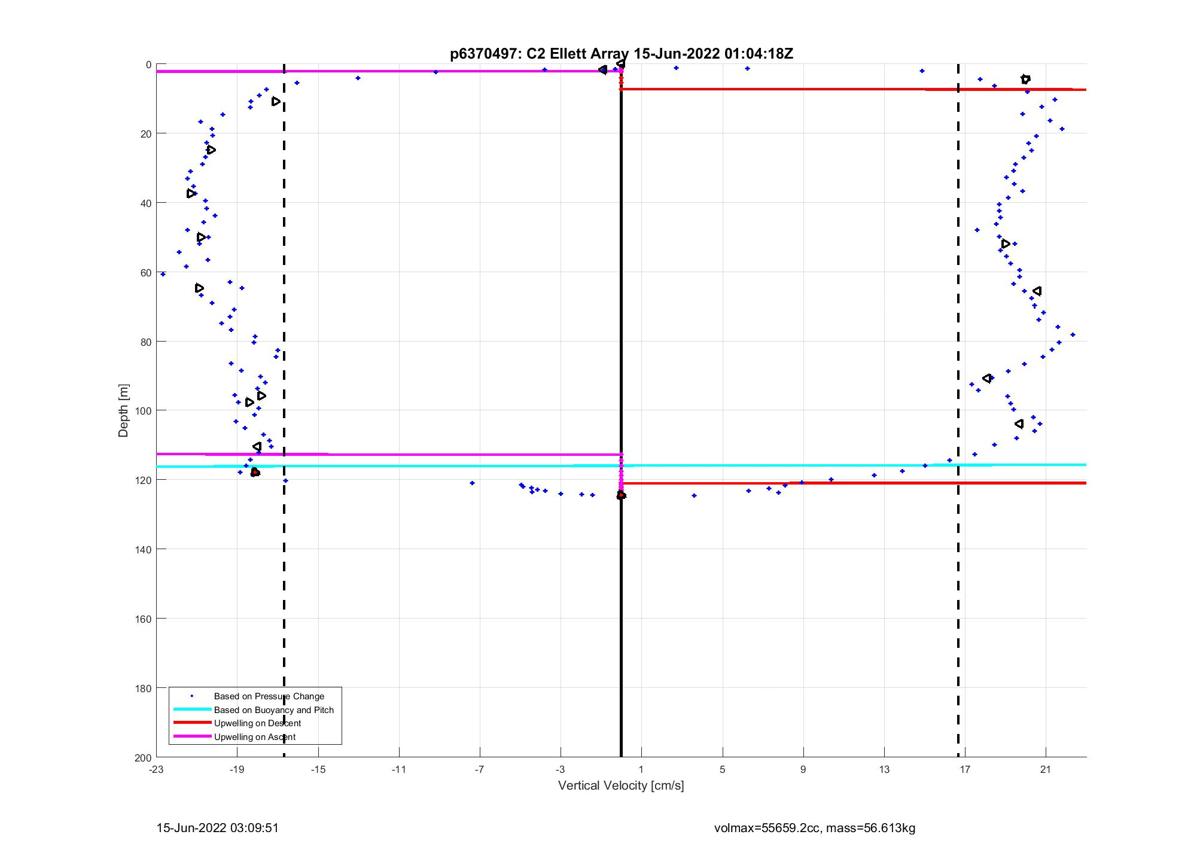Click the x-axis tick label '-7'
The image size is (1200, 851).
point(479,770)
